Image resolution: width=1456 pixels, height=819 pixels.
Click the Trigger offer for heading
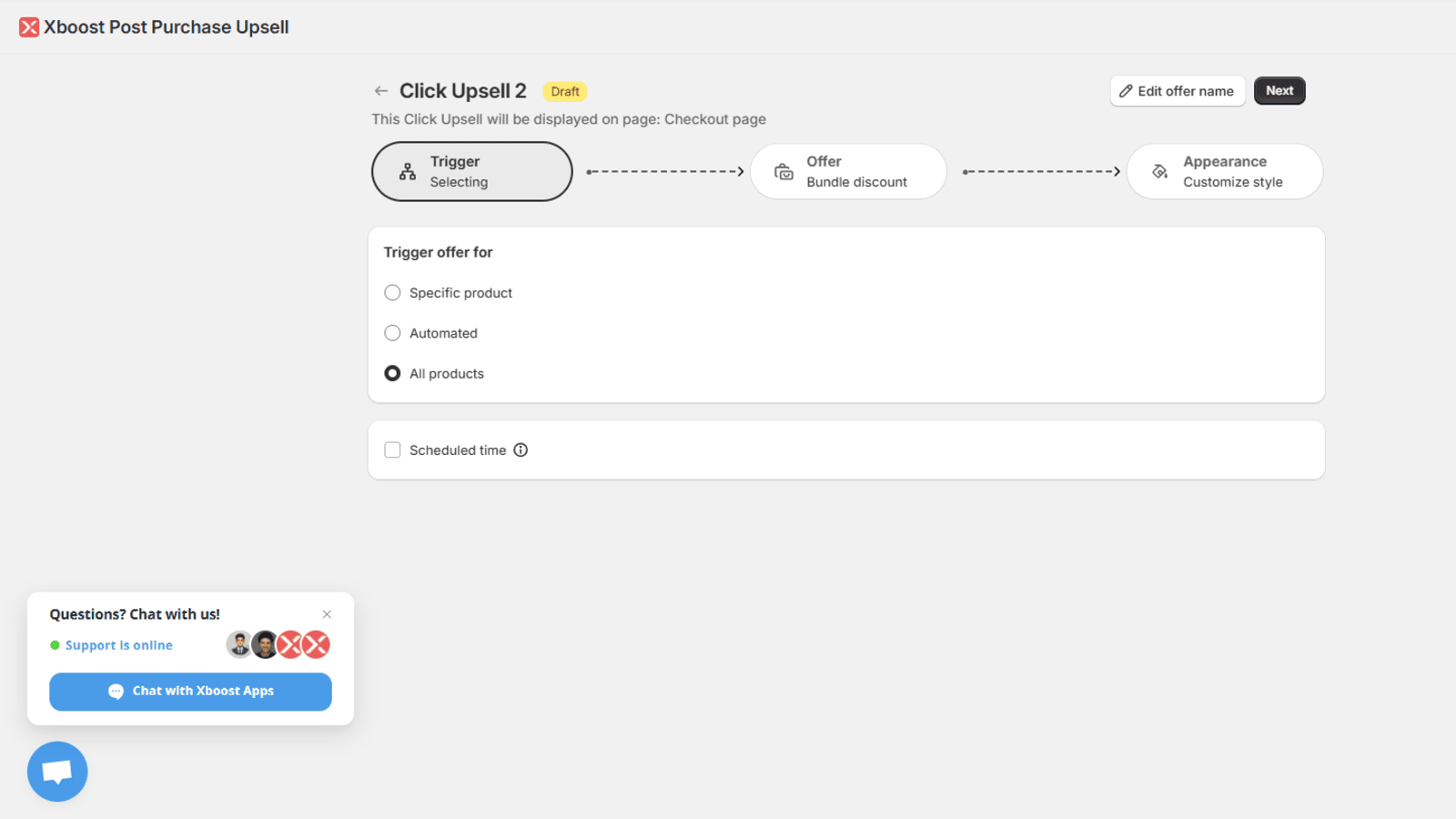[x=438, y=252]
